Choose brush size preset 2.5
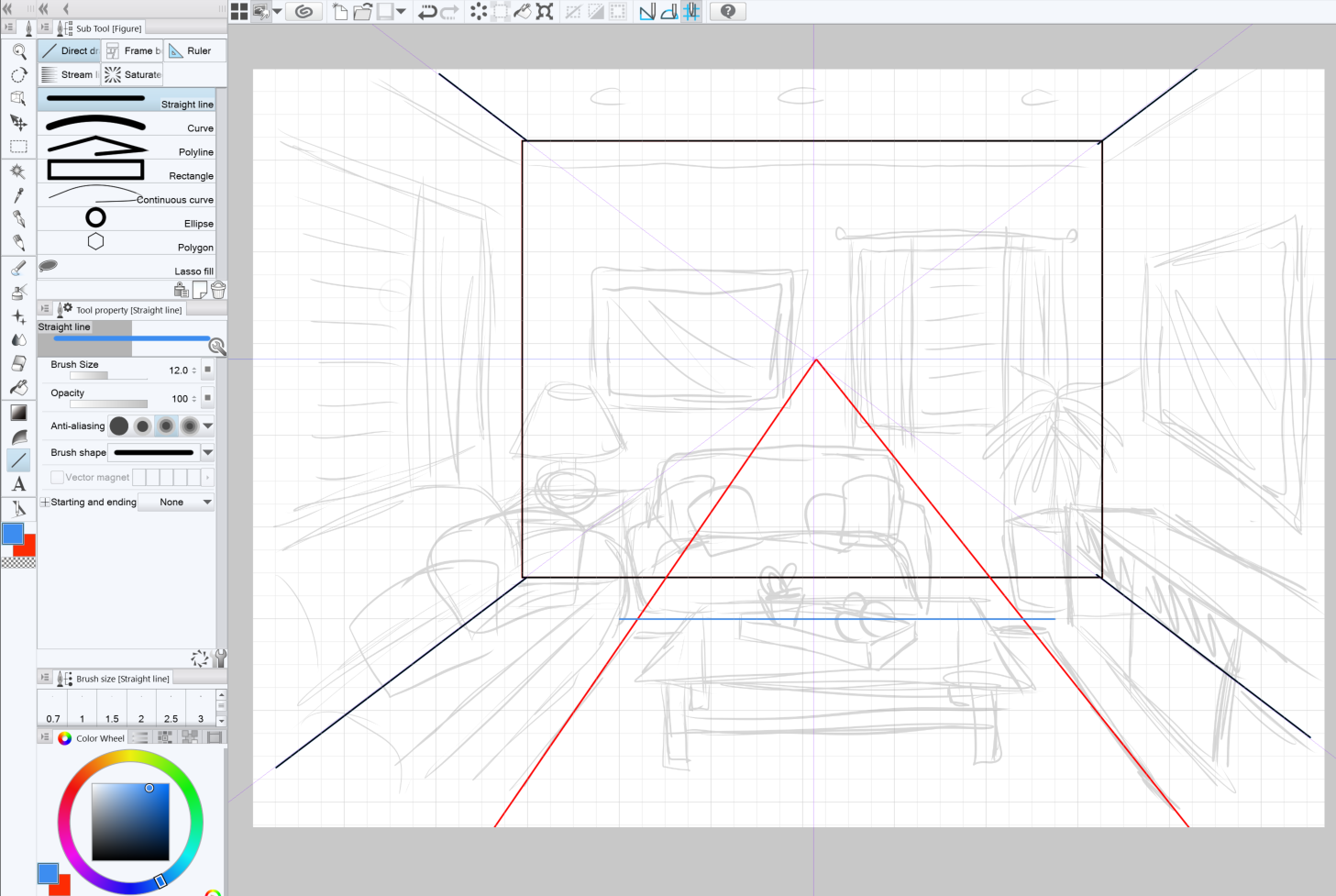The image size is (1336, 896). [171, 709]
